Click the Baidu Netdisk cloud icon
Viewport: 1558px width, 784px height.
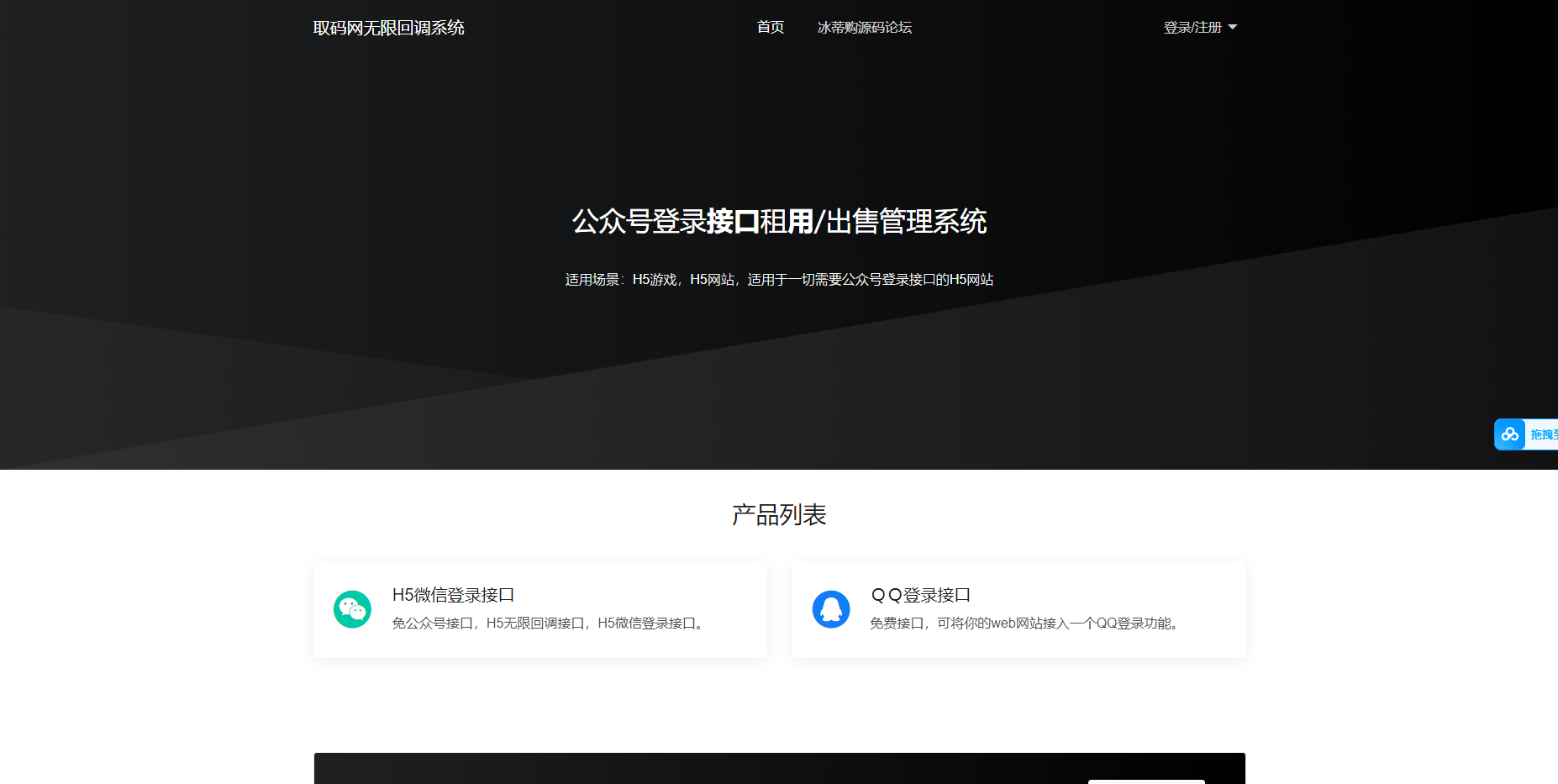[x=1510, y=434]
